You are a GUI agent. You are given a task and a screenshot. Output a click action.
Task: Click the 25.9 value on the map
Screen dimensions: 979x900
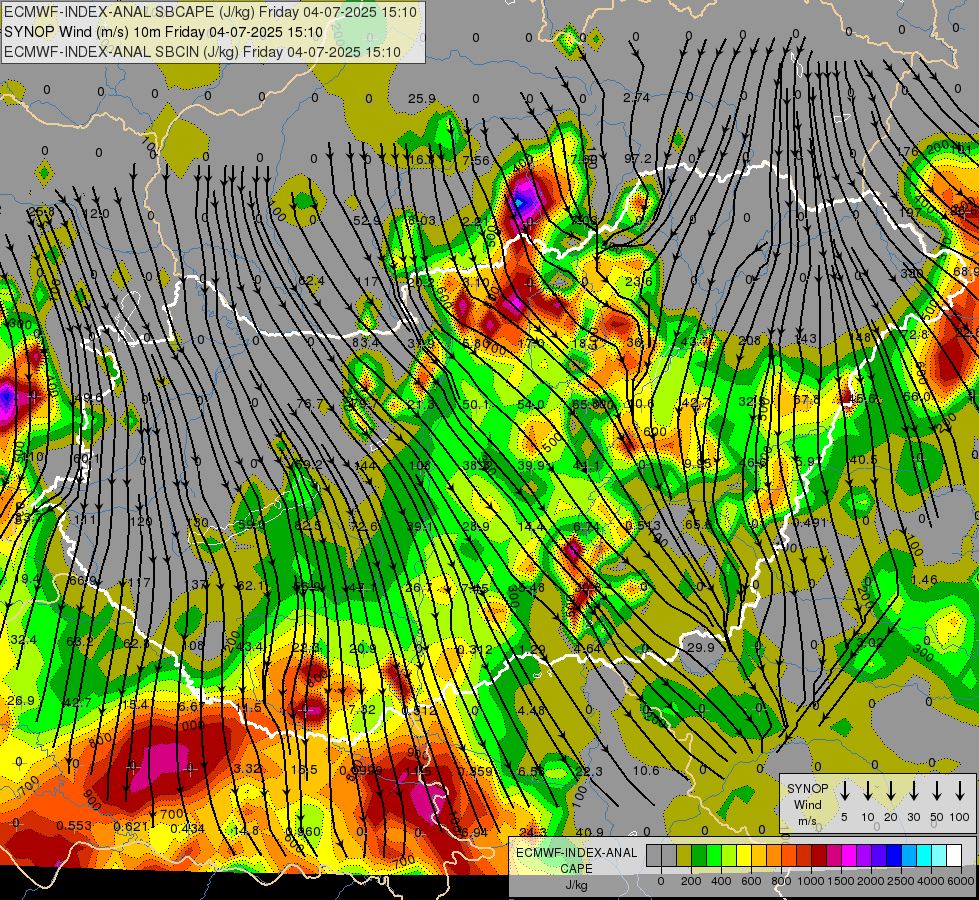click(x=422, y=98)
